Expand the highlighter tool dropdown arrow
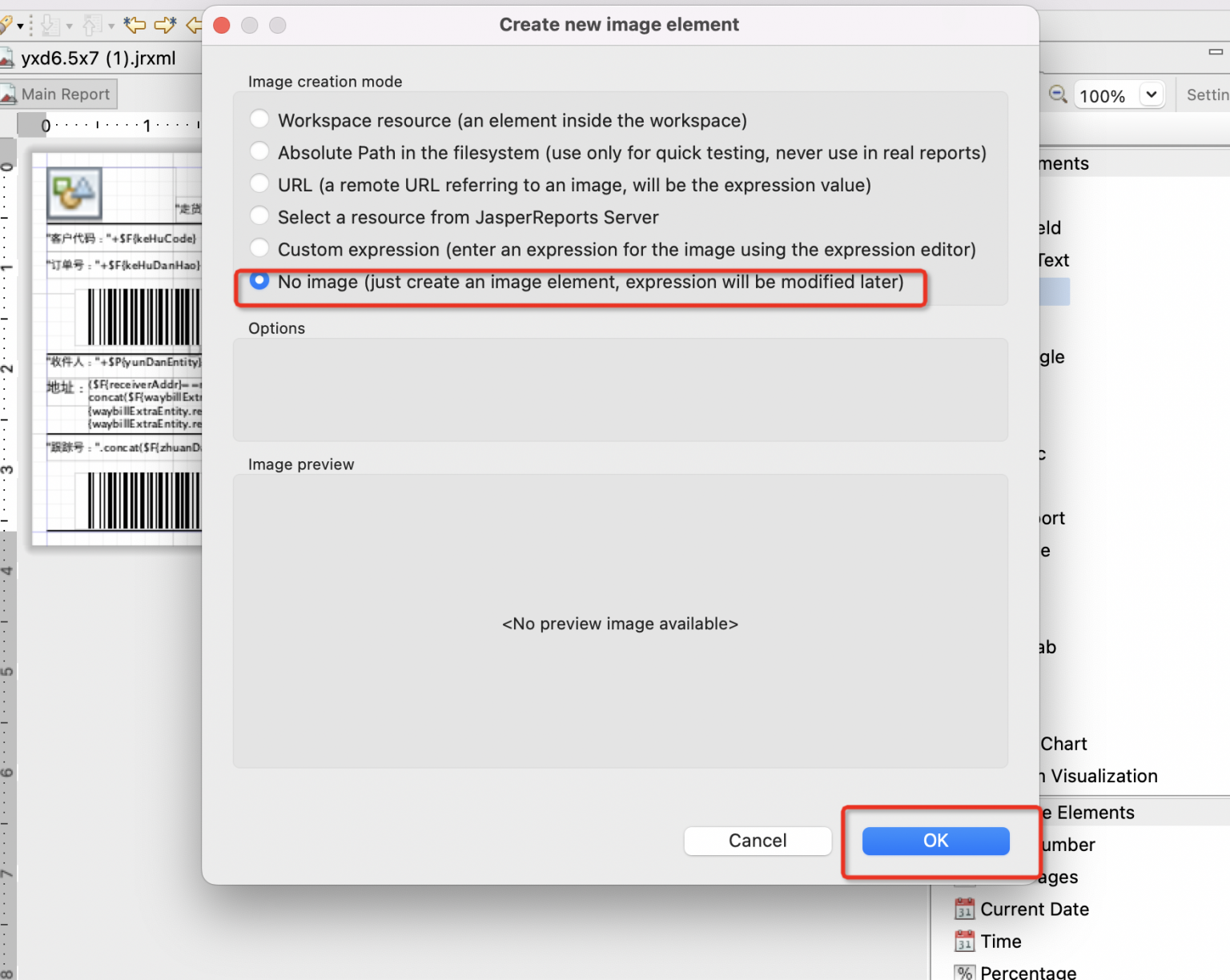 pos(20,26)
